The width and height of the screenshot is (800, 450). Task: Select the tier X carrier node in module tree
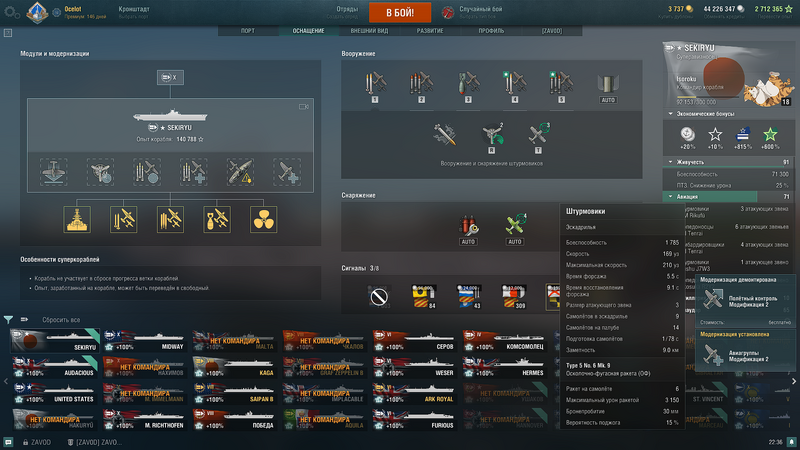pyautogui.click(x=170, y=78)
